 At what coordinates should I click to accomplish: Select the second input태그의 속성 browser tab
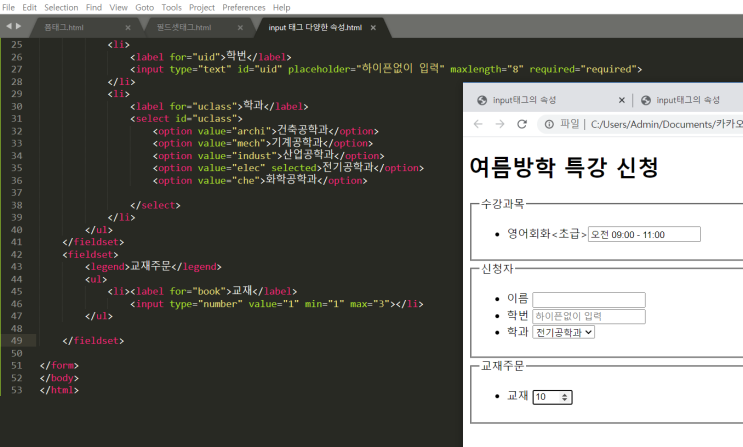[x=688, y=100]
